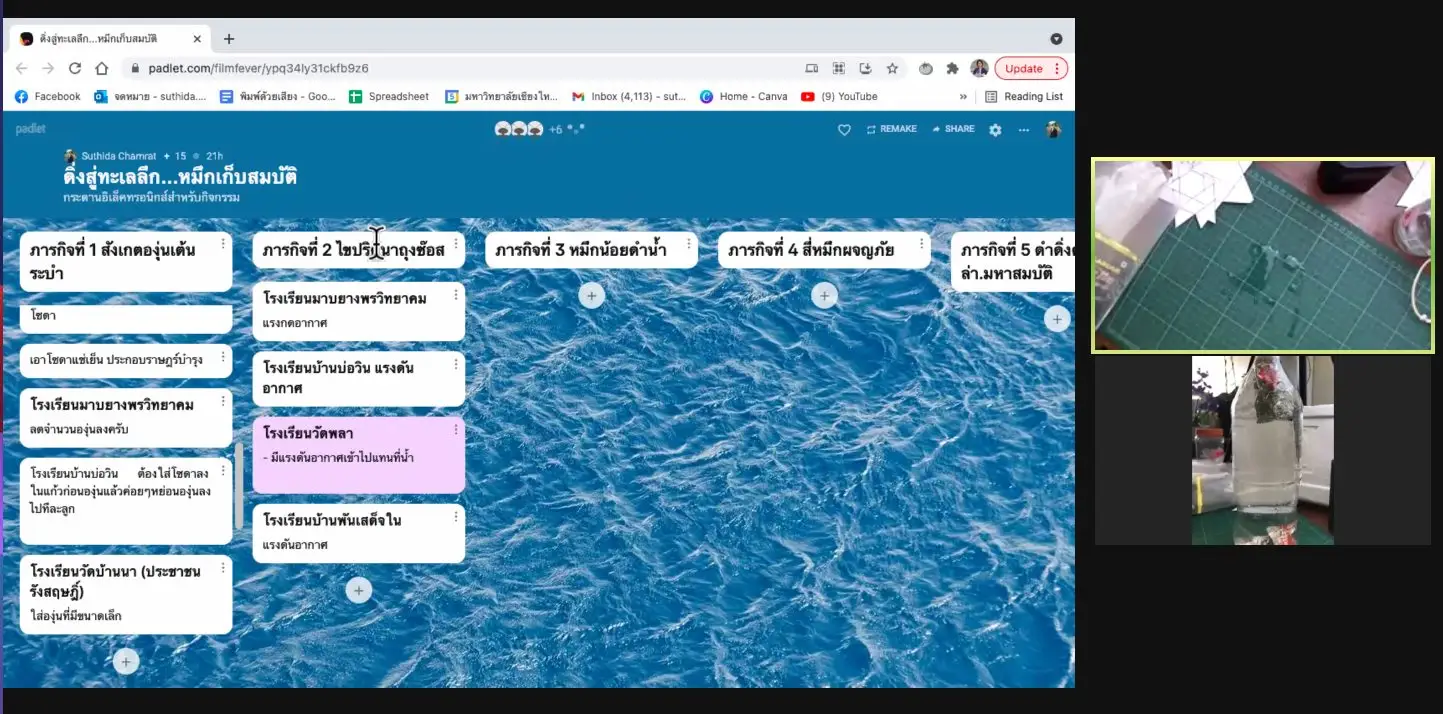This screenshot has width=1443, height=714.
Task: Click the REMAKE icon in Padlet toolbar
Action: [x=869, y=129]
